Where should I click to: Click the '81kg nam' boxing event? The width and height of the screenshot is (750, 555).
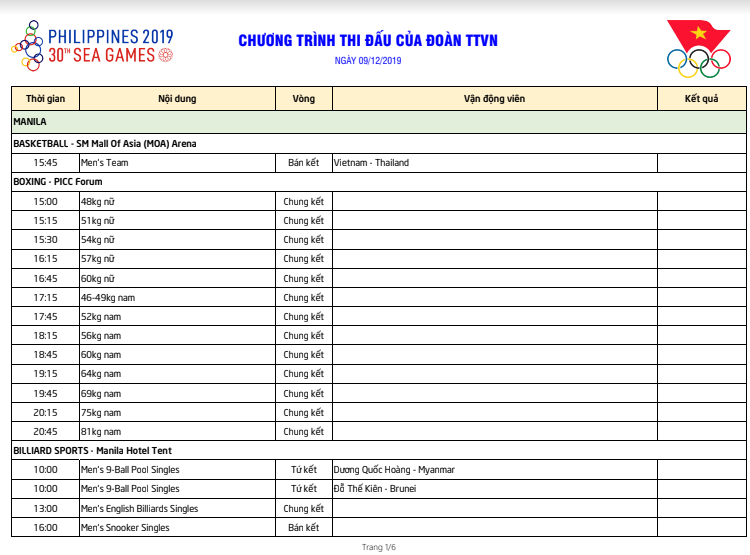point(177,432)
